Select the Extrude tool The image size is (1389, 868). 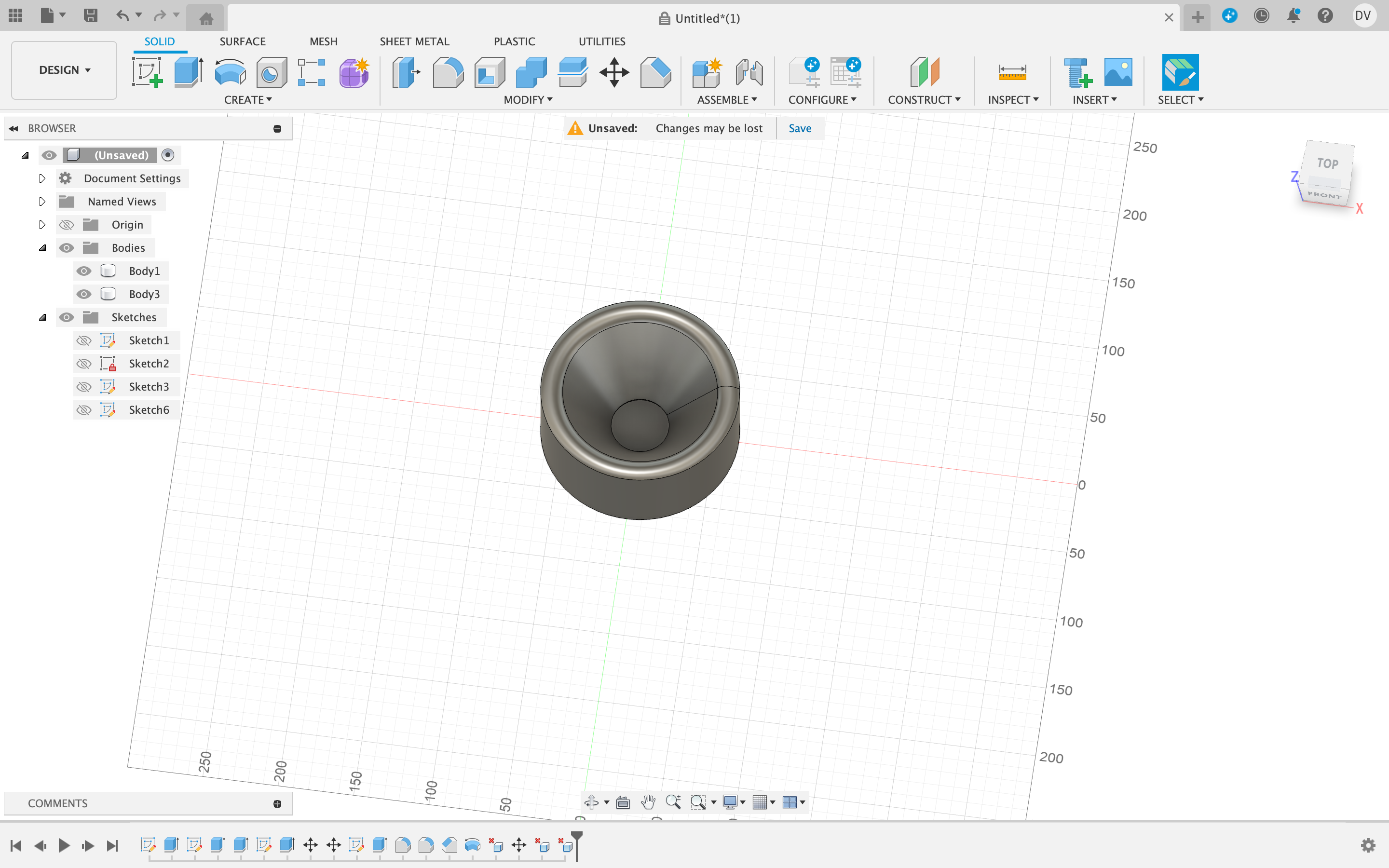pos(188,72)
